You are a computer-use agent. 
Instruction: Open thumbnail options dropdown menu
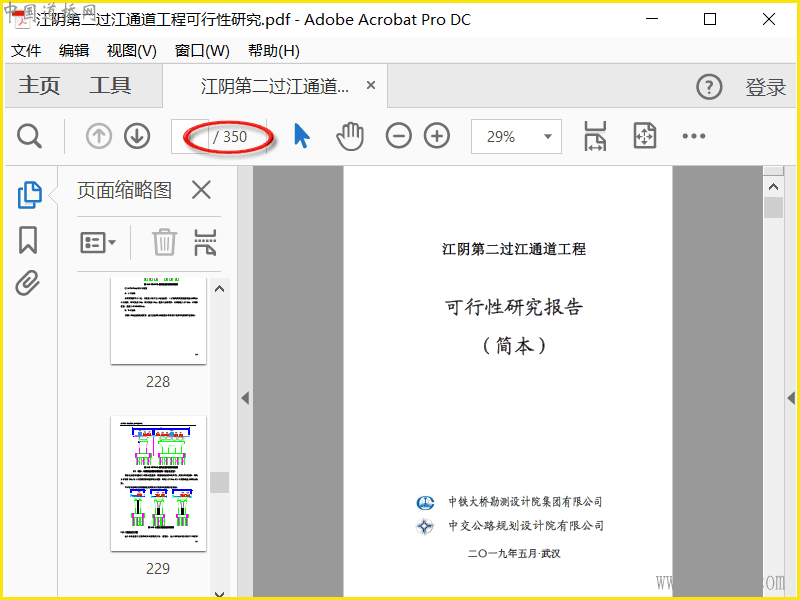(97, 242)
